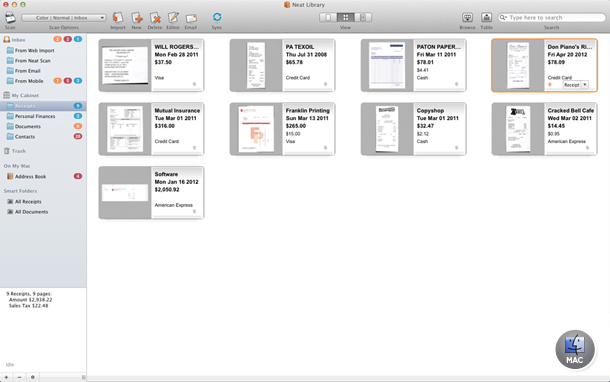Screen dimensions: 610x382
Task: Select the Don Piano's receipt thumbnail
Action: click(518, 65)
